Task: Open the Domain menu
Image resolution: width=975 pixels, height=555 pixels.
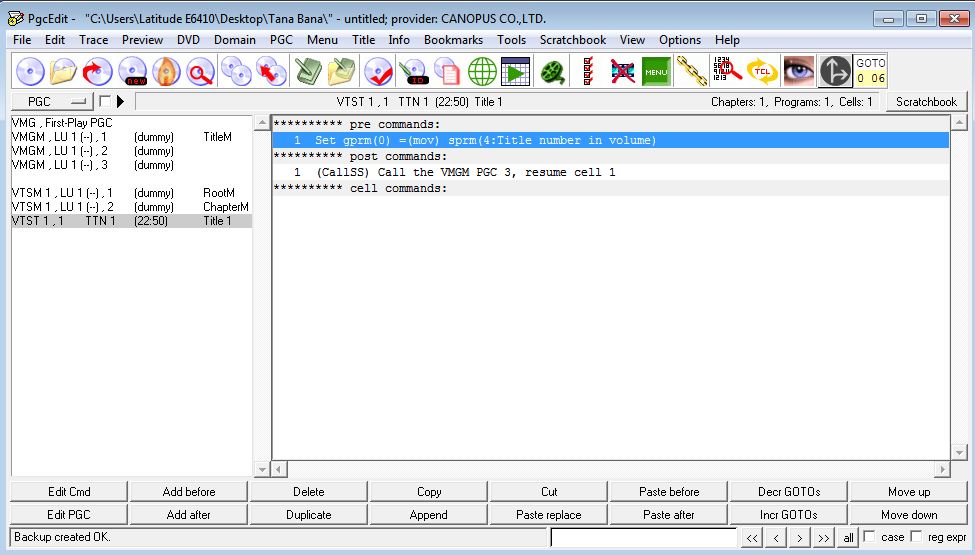Action: pos(234,40)
